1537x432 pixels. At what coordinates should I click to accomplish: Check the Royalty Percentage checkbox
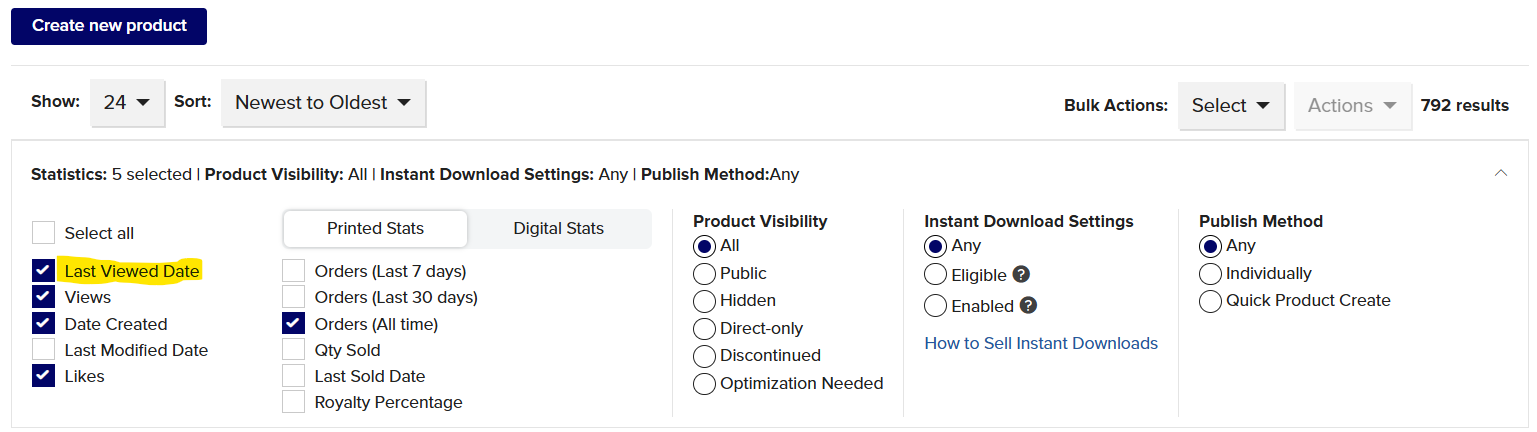293,402
